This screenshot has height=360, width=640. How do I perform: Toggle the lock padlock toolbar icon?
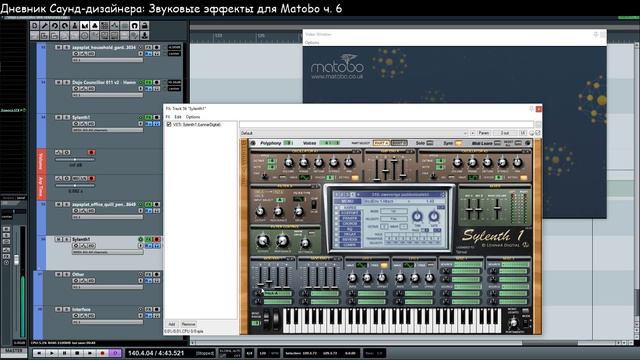tap(144, 26)
